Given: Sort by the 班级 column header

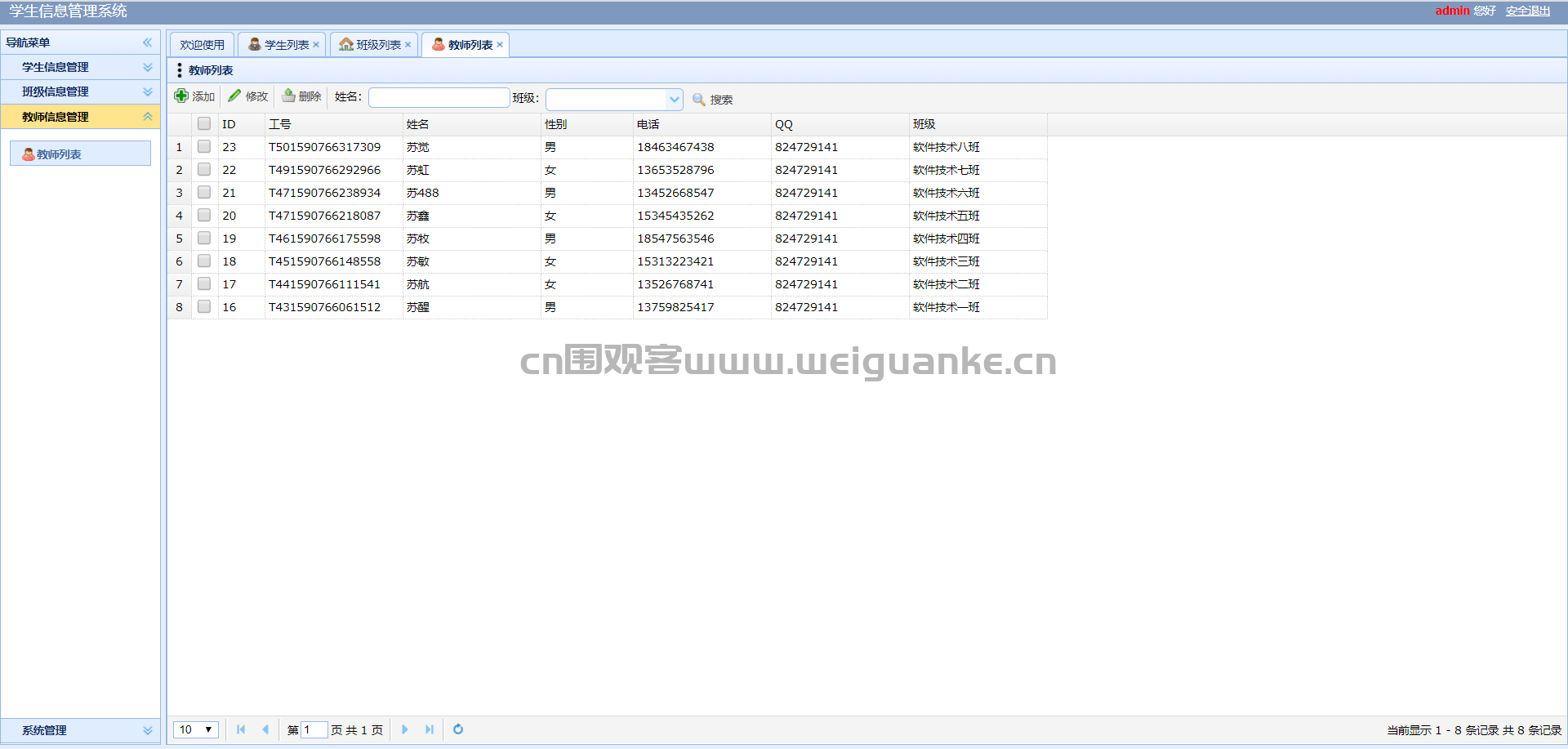Looking at the screenshot, I should tap(978, 124).
